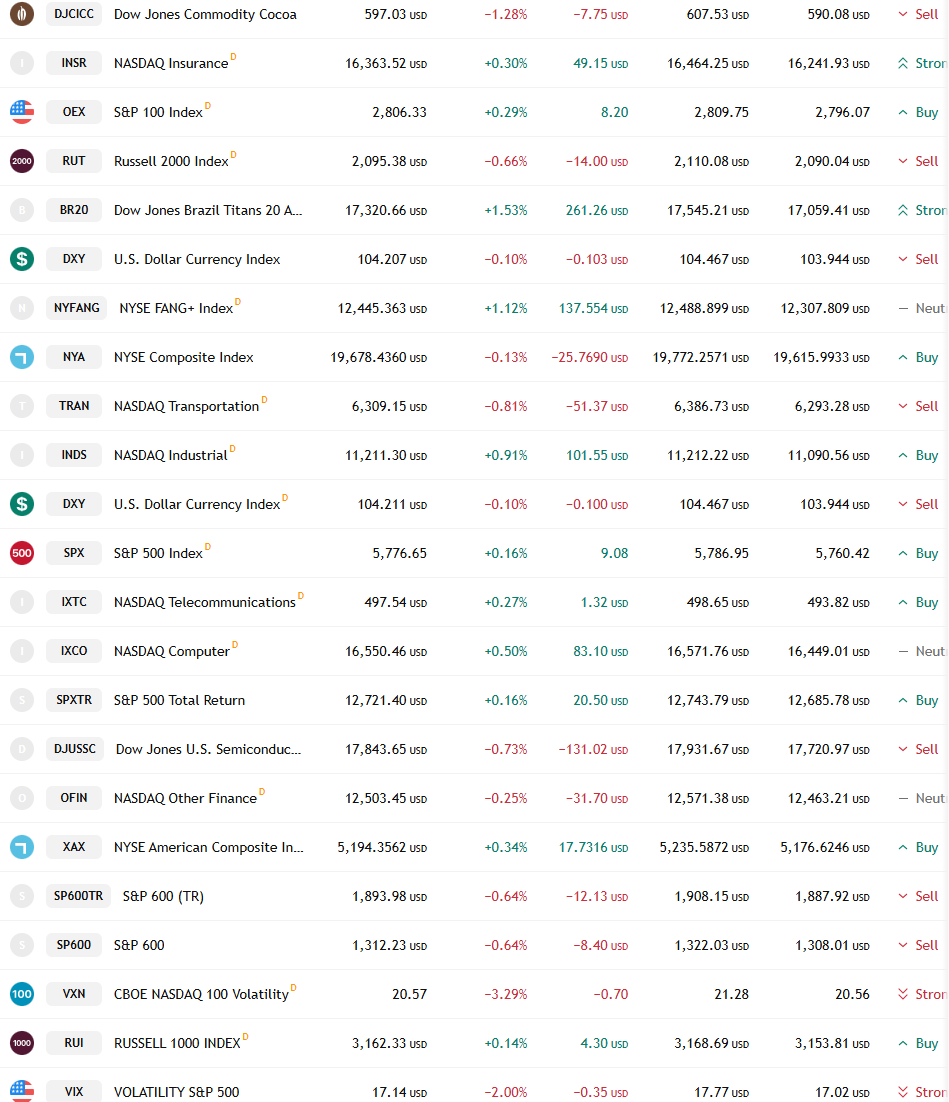
Task: Click the S&P 100 Index US flag icon
Action: [x=22, y=112]
